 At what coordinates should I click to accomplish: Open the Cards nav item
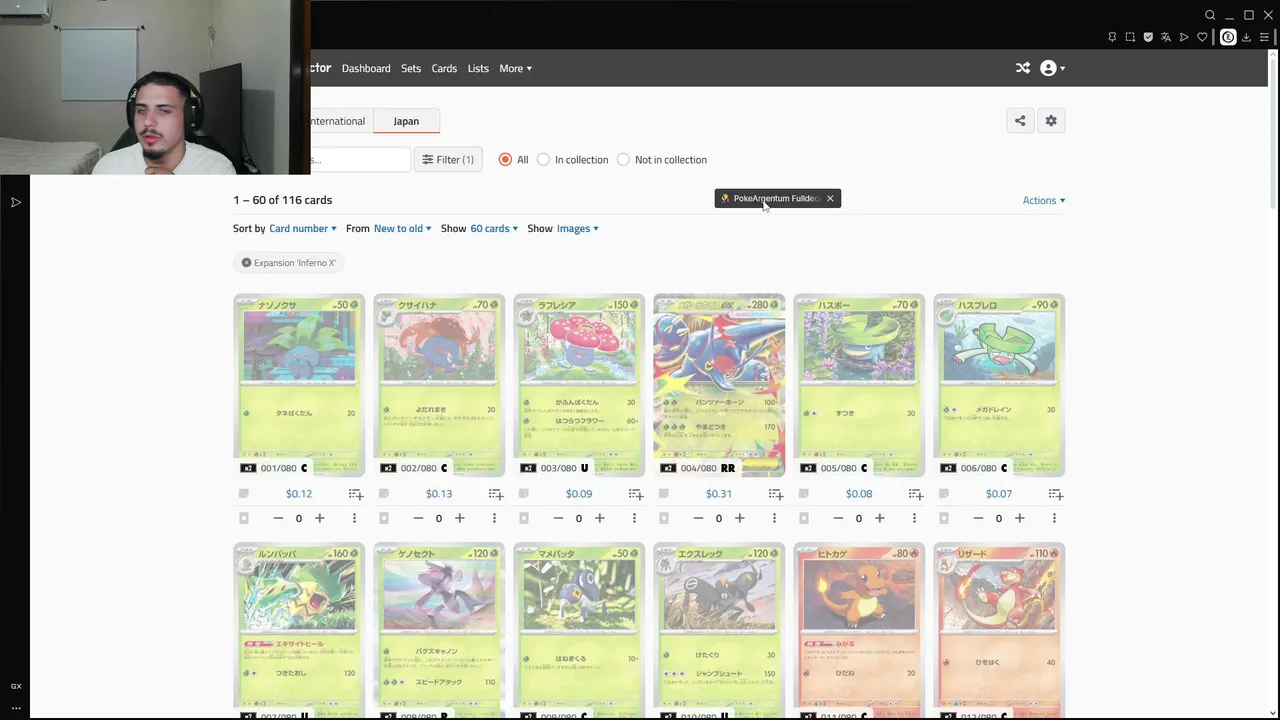[x=444, y=68]
